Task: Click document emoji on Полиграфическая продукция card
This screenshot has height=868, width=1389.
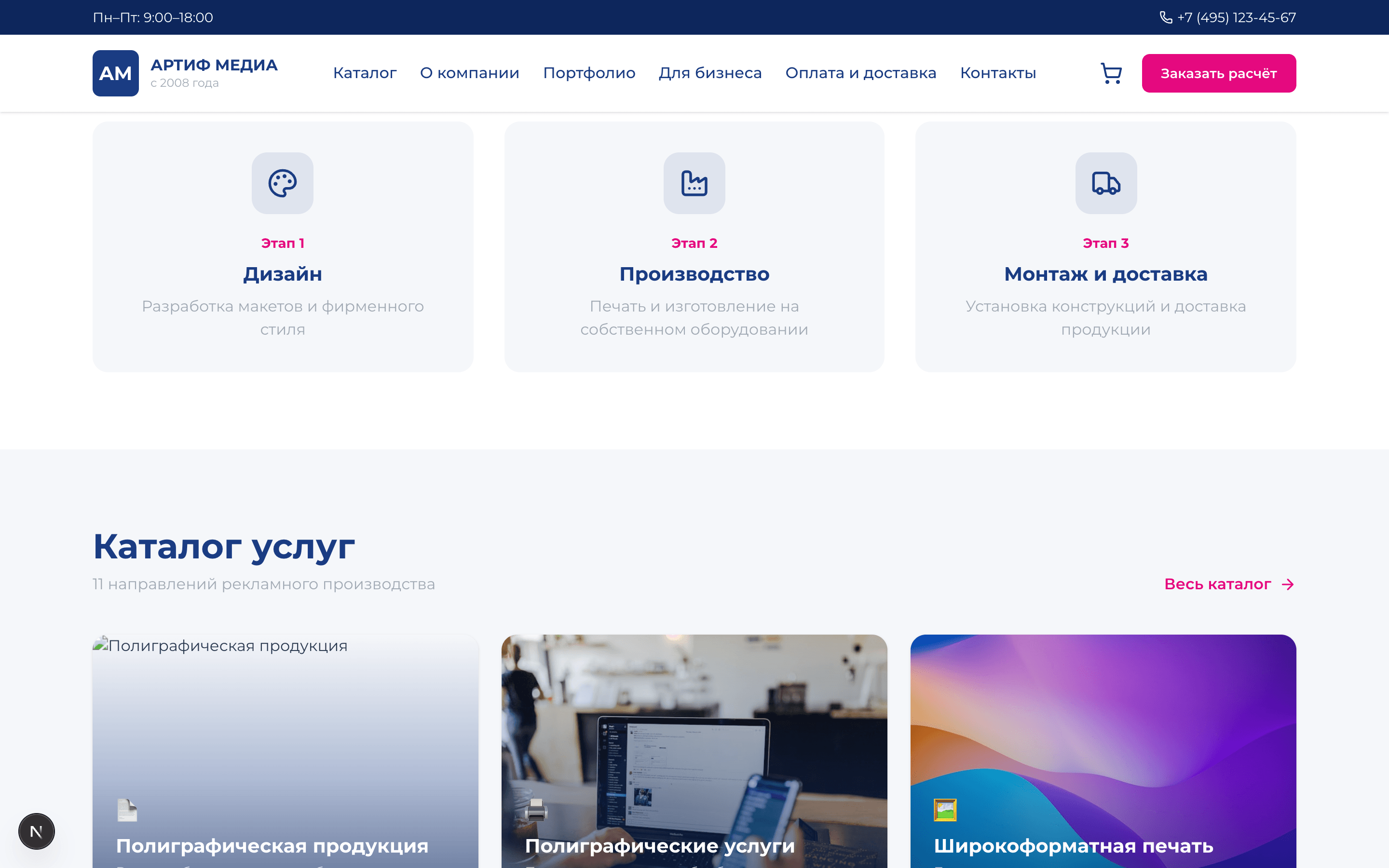Action: [x=127, y=810]
